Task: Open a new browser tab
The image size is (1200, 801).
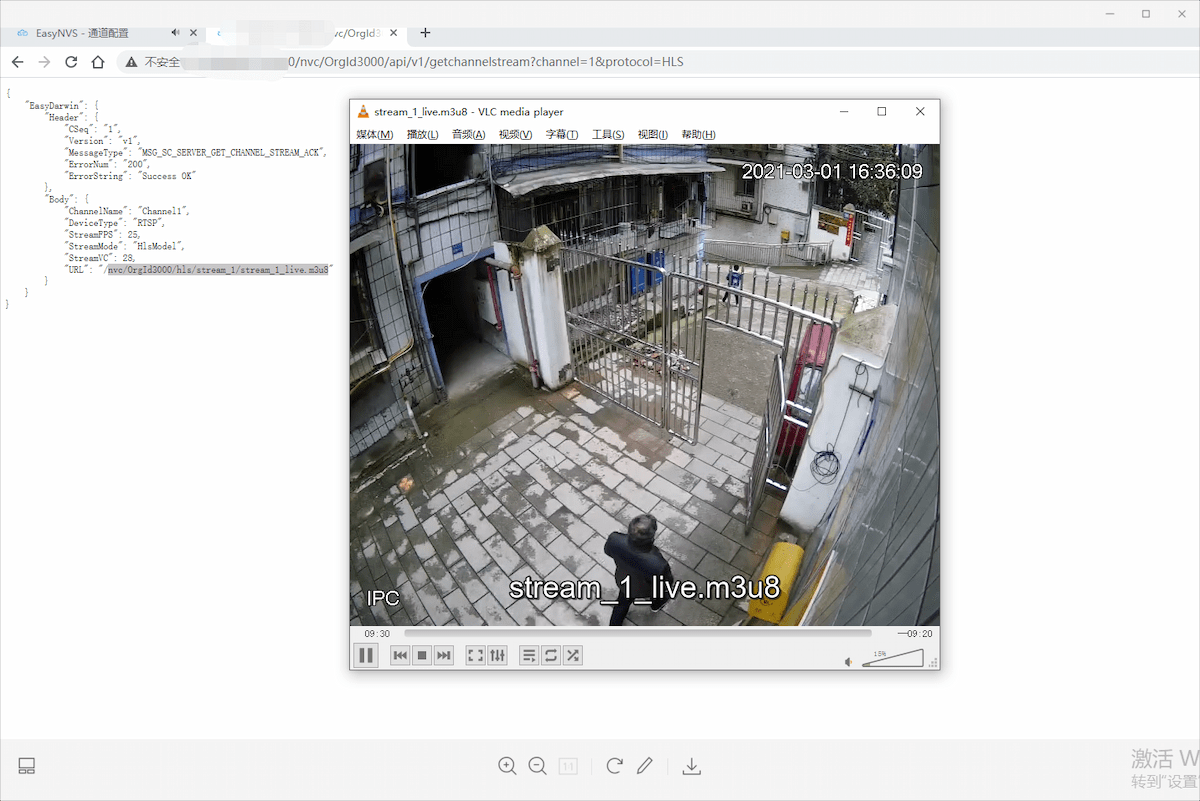Action: coord(426,33)
